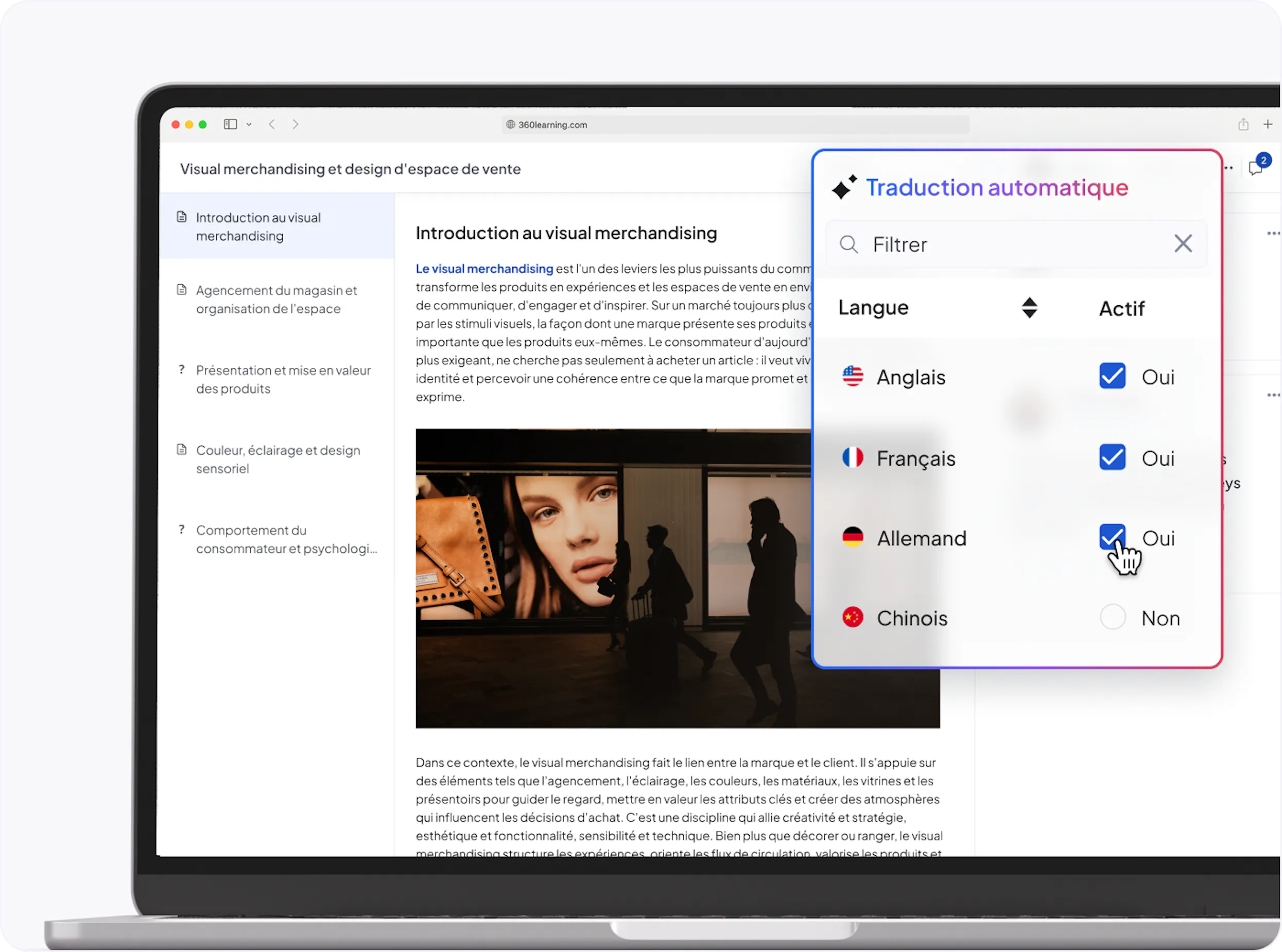The width and height of the screenshot is (1282, 952).
Task: Open the sidebar options chevron in toolbar
Action: coord(249,125)
